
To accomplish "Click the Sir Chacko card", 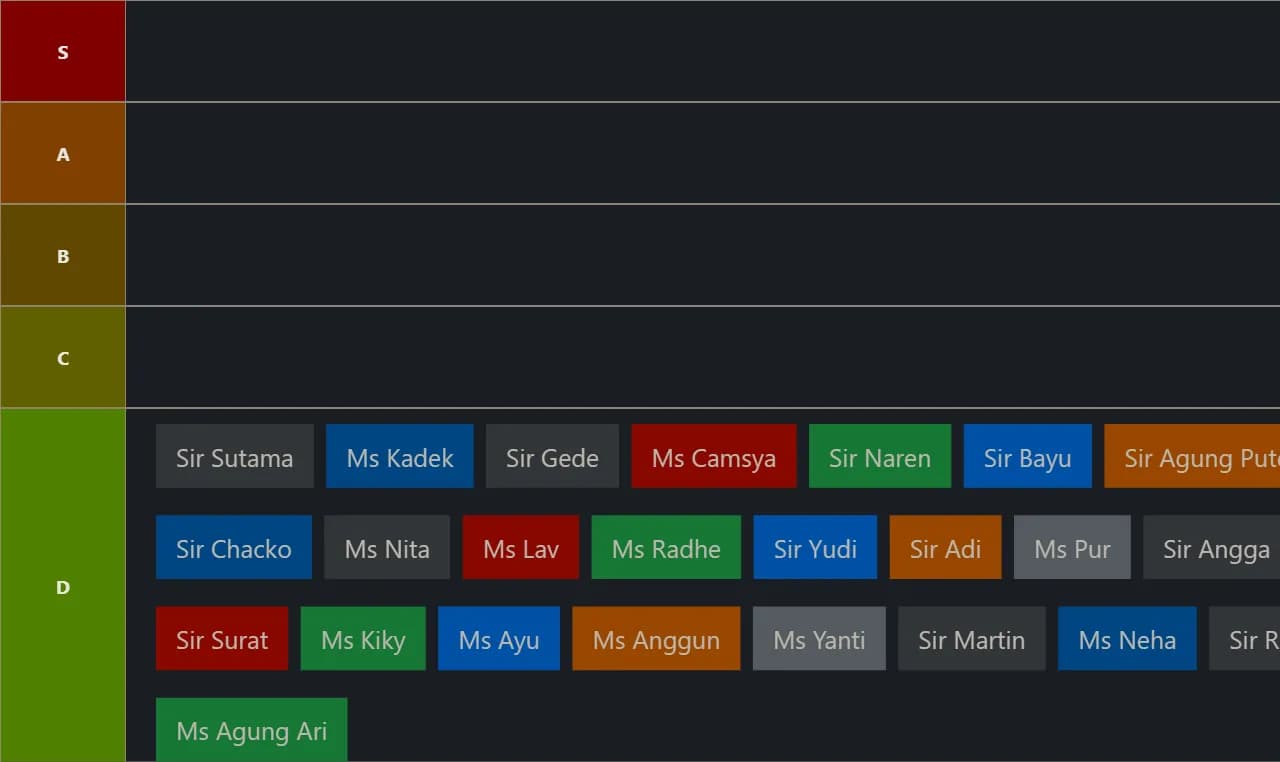I will tap(234, 548).
